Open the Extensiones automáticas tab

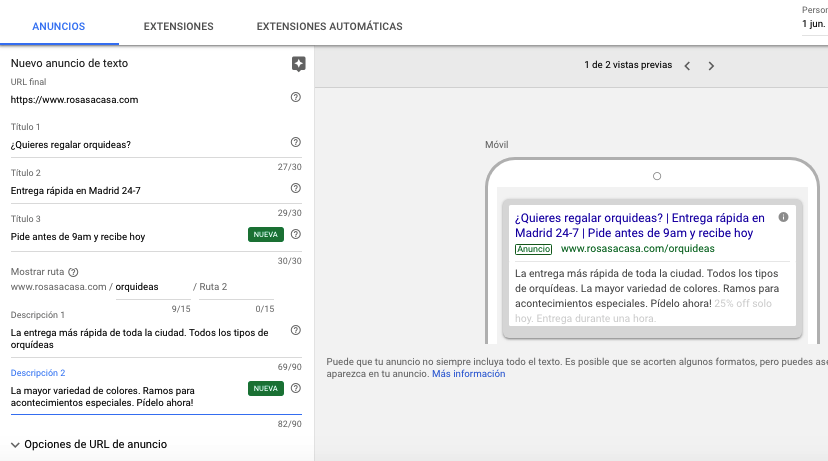[329, 26]
